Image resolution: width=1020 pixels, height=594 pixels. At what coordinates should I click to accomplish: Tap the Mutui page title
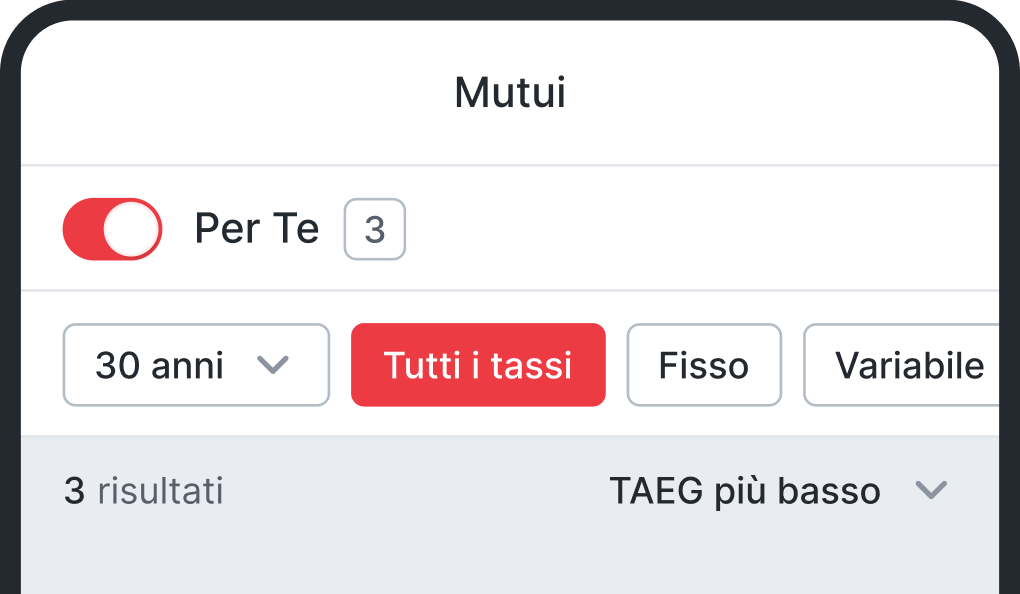click(510, 92)
